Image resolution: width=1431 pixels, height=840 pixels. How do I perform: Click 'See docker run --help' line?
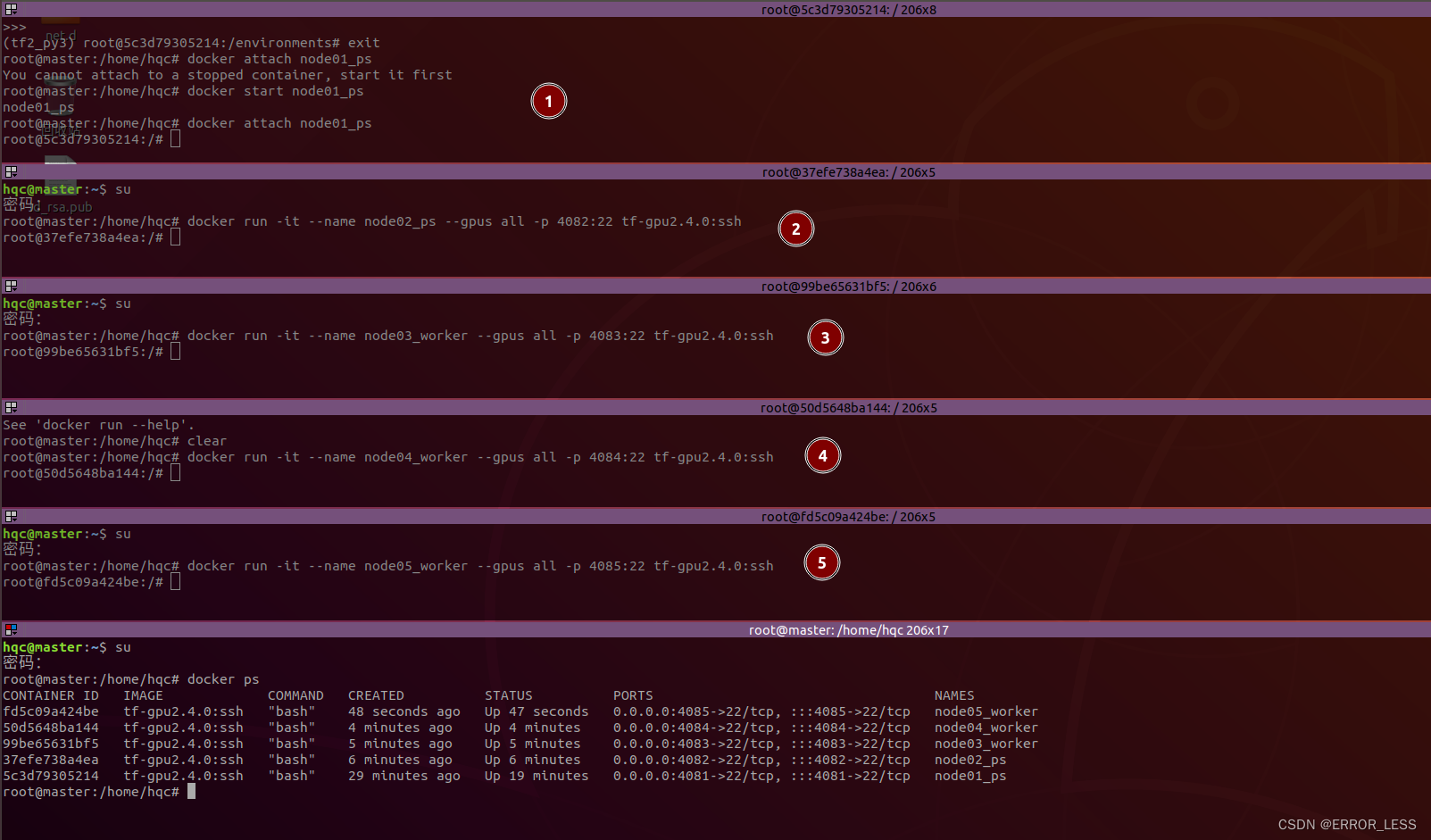98,425
